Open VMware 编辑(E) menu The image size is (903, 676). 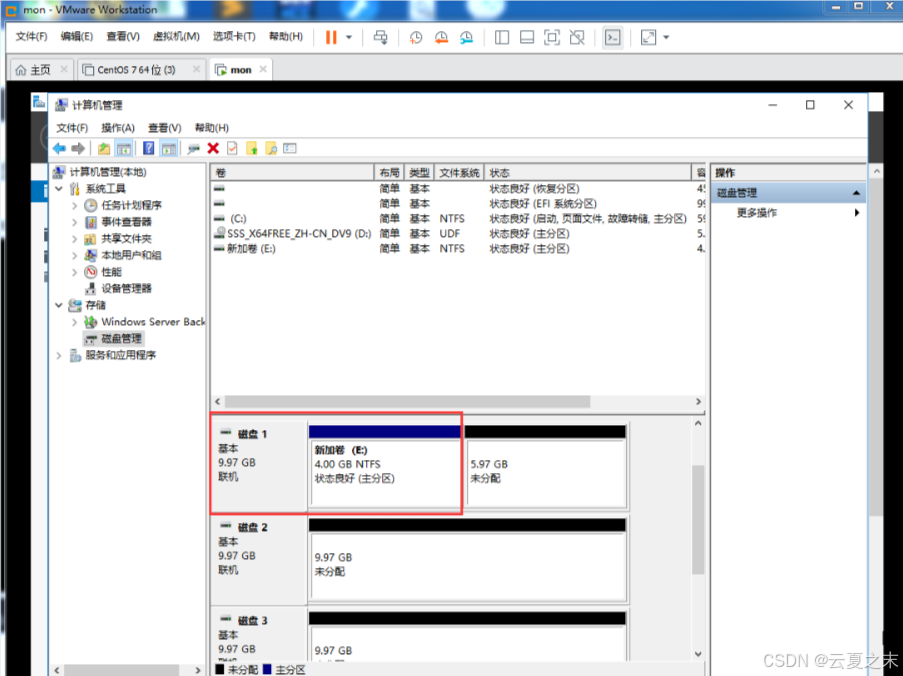click(x=77, y=36)
